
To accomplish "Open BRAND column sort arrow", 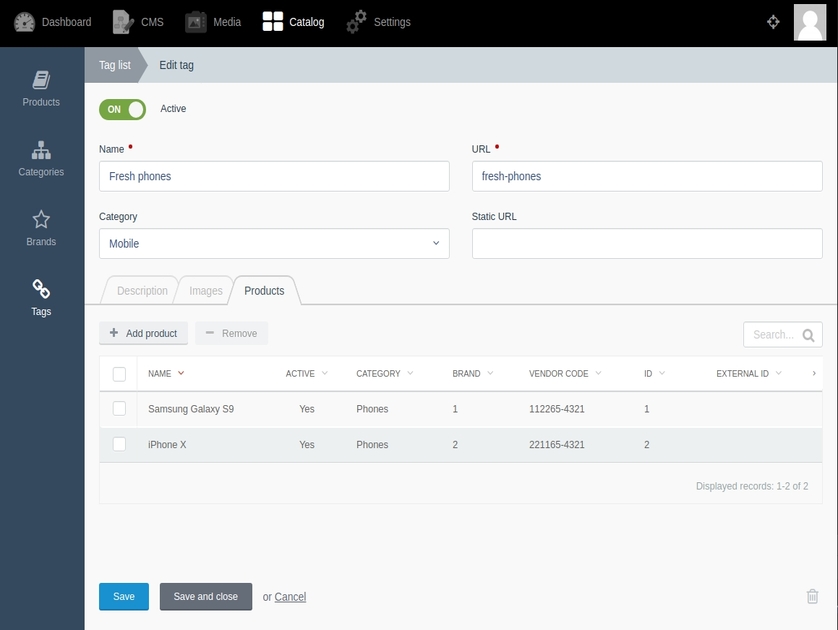I will click(490, 373).
